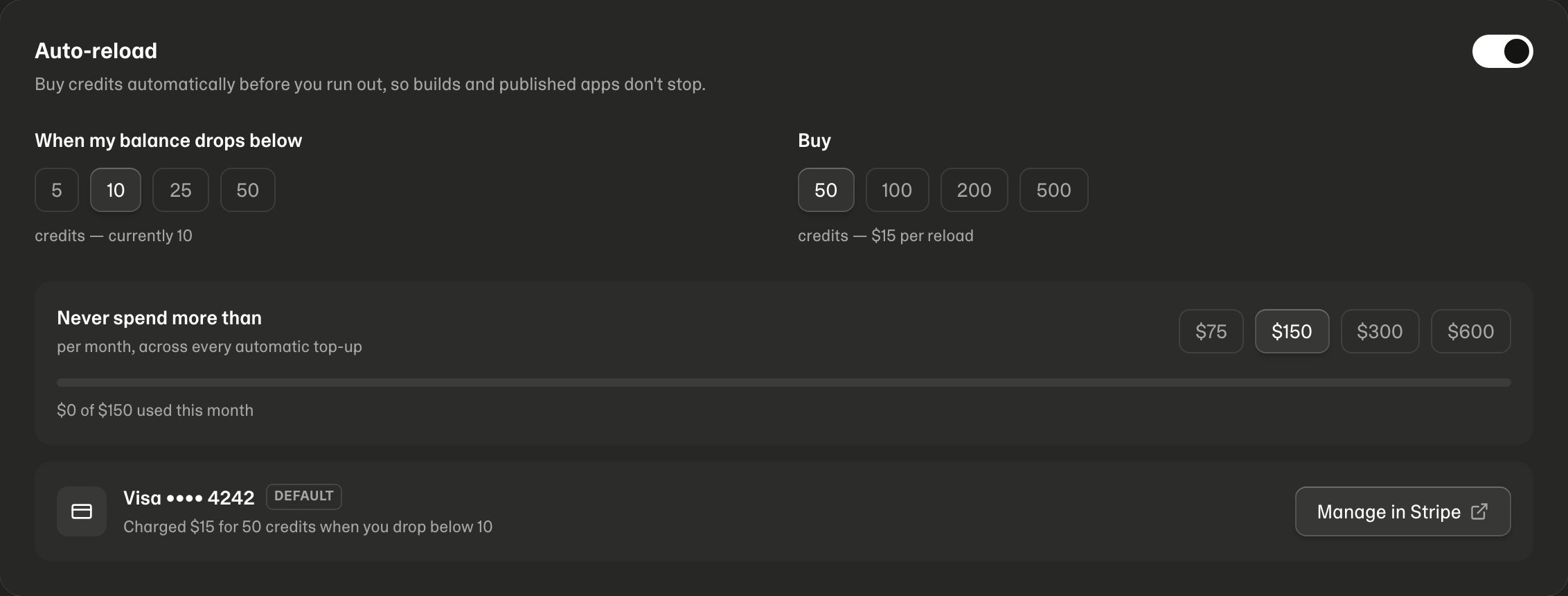The image size is (1568, 596).
Task: Click the Visa •••• 4242 card label
Action: (189, 498)
